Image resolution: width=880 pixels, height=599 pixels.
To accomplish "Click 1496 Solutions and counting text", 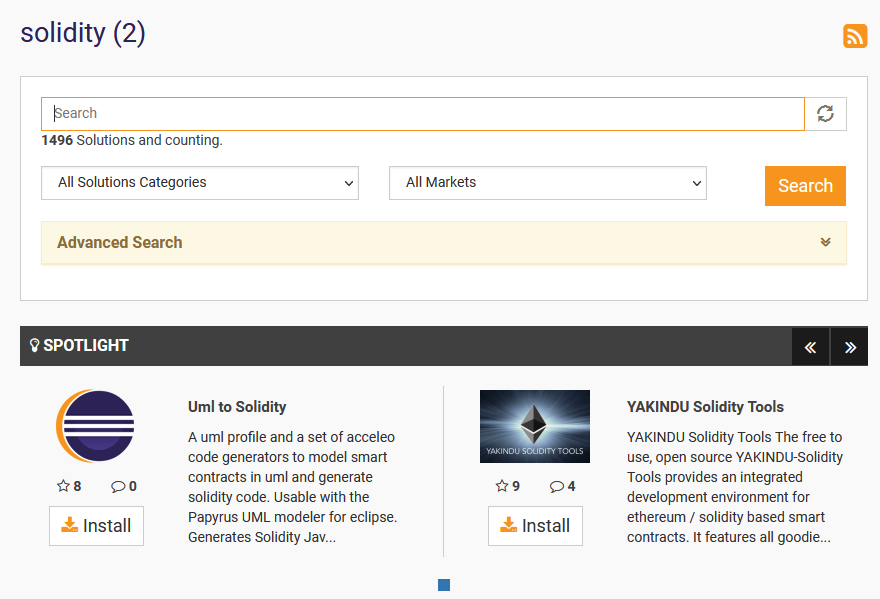I will [132, 140].
